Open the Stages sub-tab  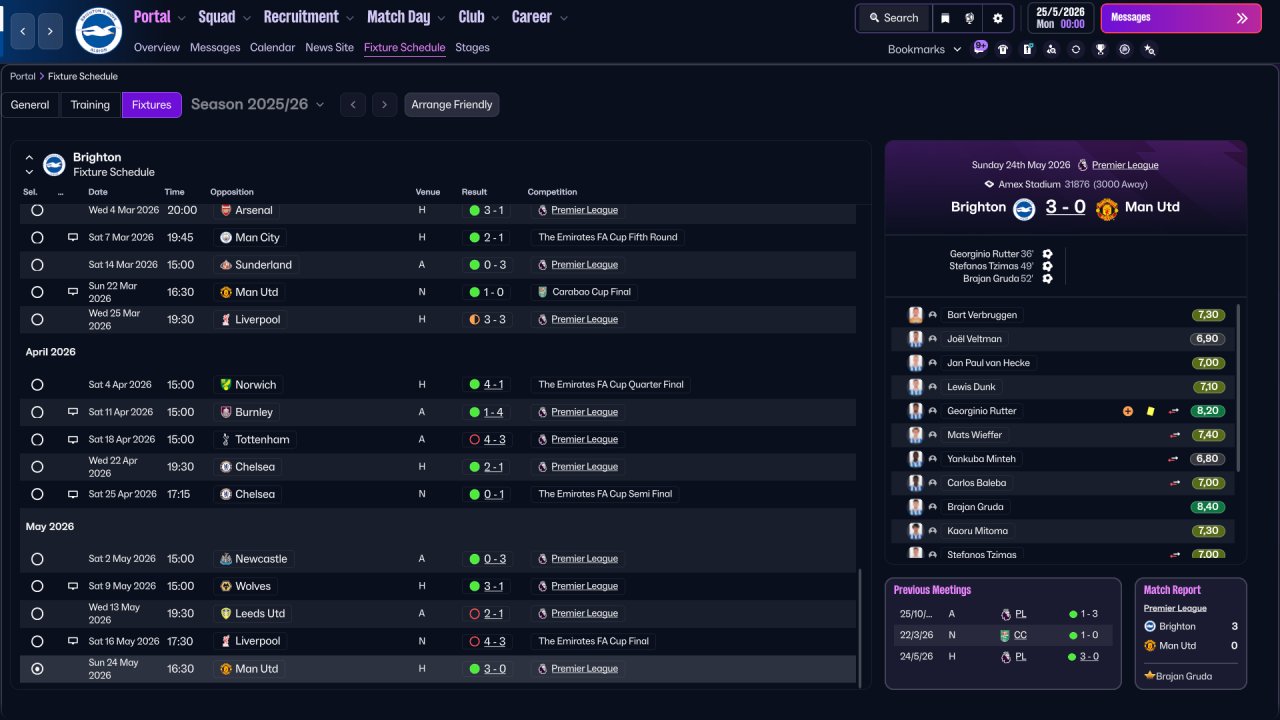coord(472,47)
